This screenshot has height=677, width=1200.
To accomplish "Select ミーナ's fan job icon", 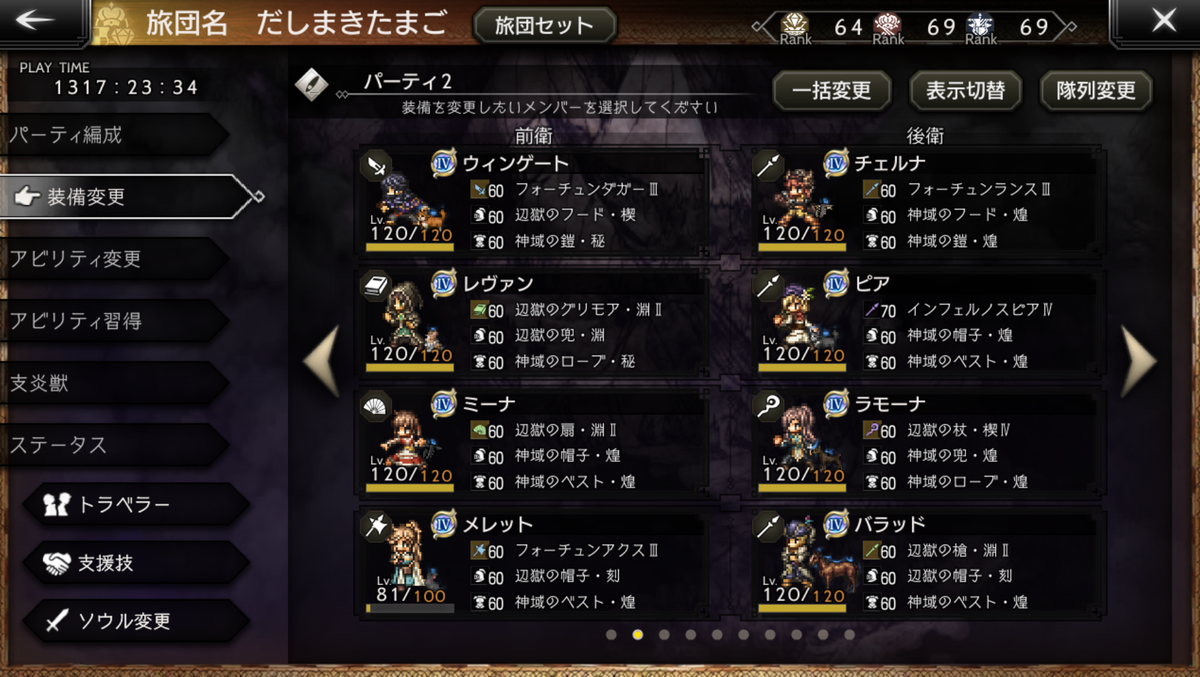I will 377,405.
